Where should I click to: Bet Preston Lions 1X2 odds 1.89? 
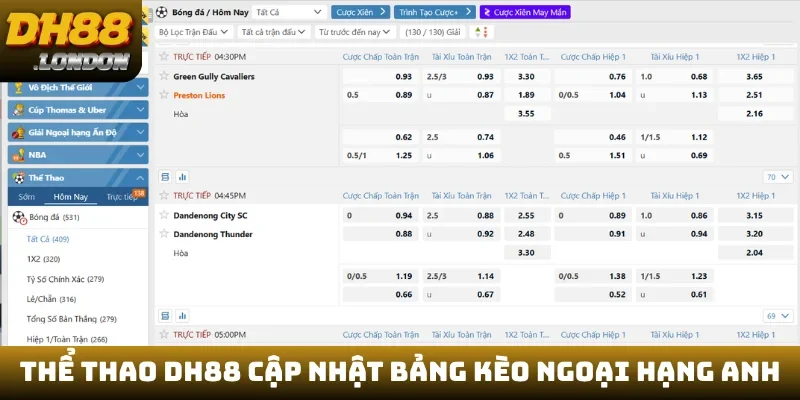pyautogui.click(x=527, y=95)
